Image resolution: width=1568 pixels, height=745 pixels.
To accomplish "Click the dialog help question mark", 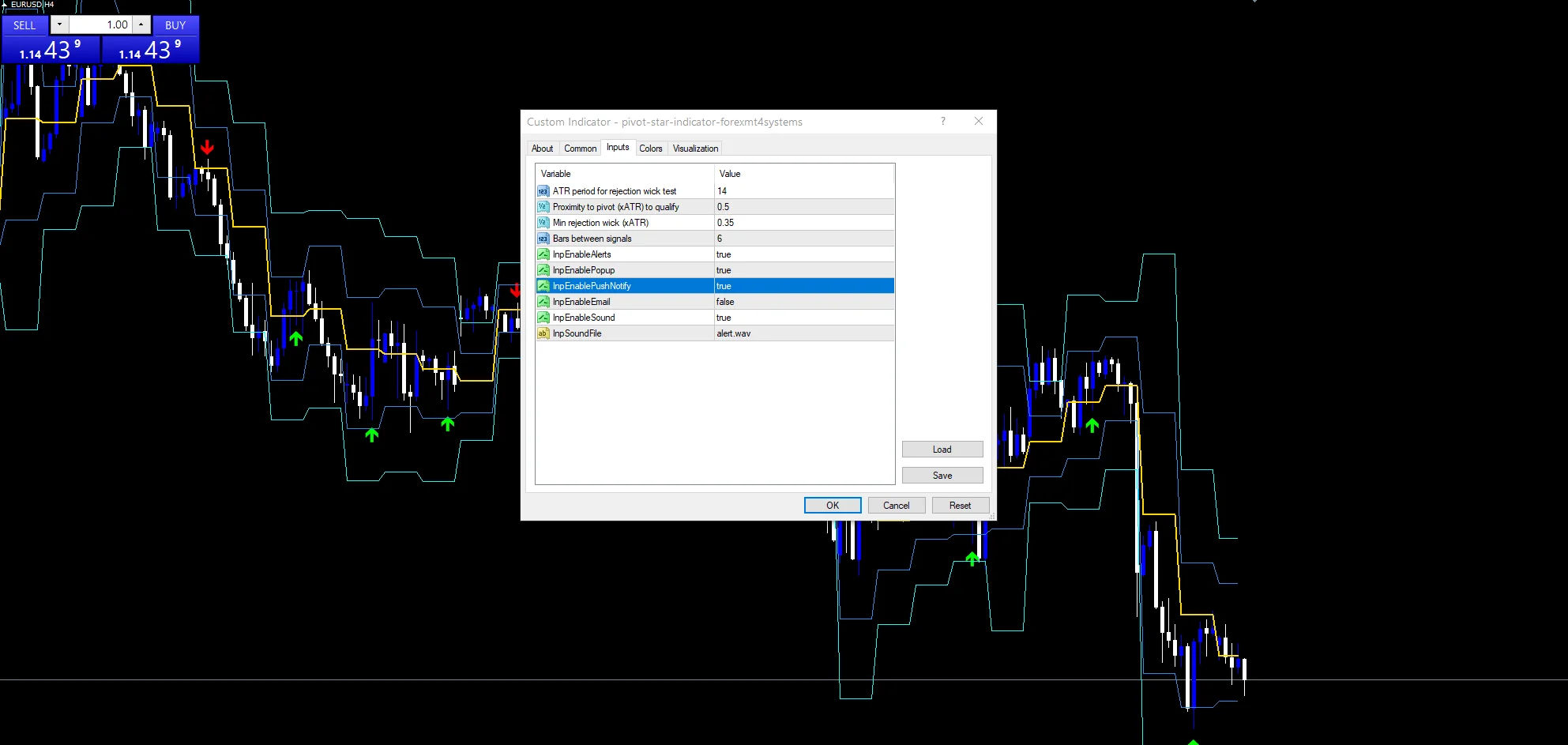I will click(942, 121).
